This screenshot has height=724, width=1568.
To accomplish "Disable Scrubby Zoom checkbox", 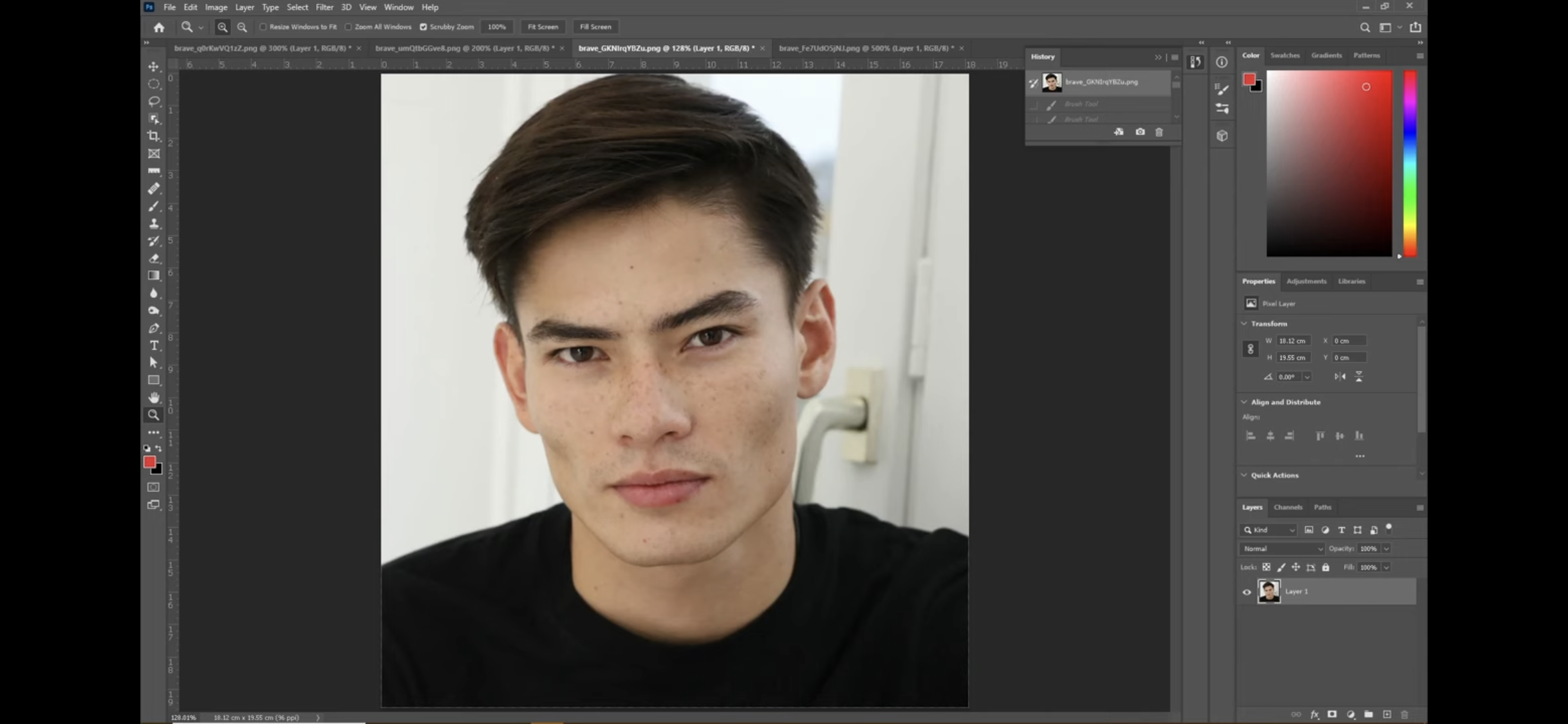I will 424,27.
